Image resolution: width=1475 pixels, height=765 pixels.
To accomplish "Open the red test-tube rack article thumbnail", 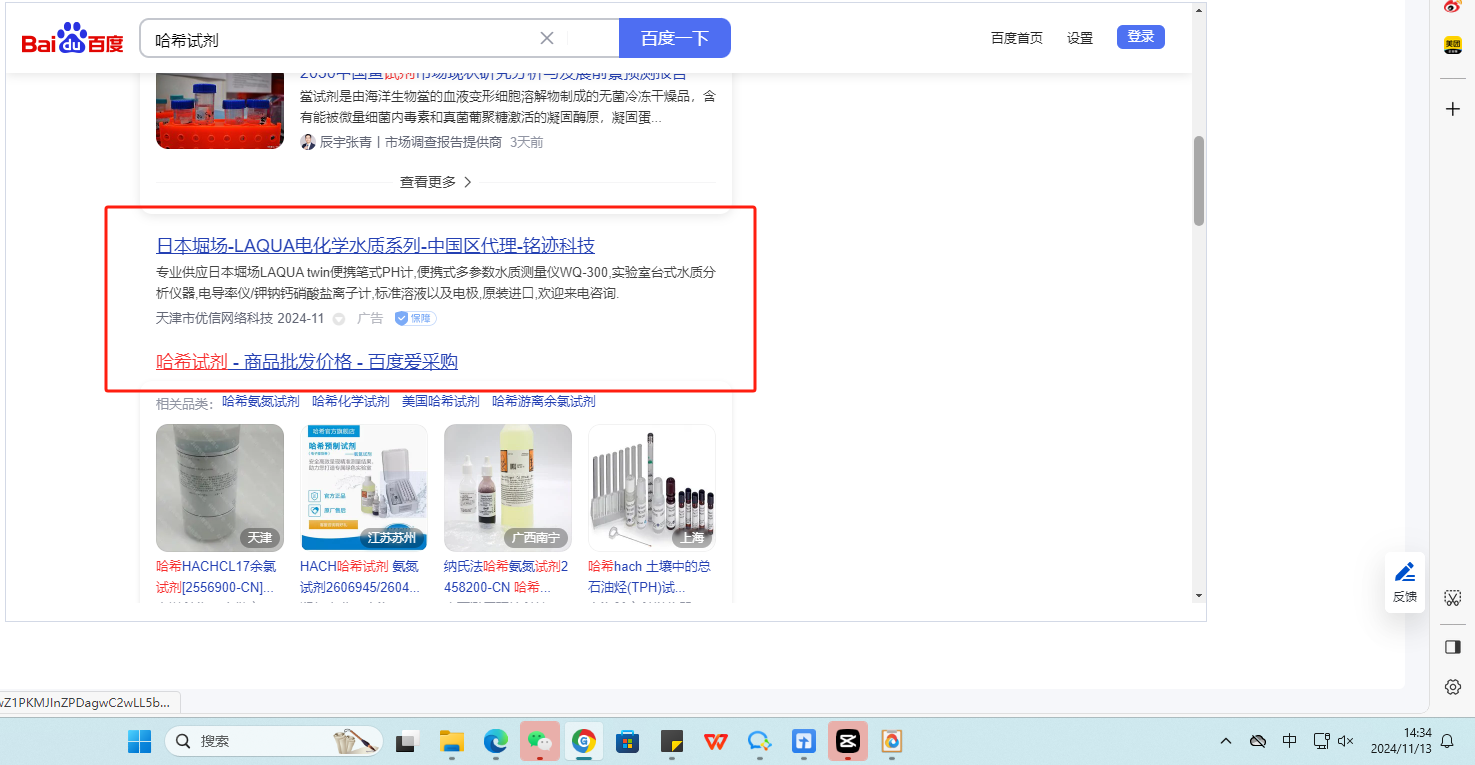I will click(x=220, y=111).
